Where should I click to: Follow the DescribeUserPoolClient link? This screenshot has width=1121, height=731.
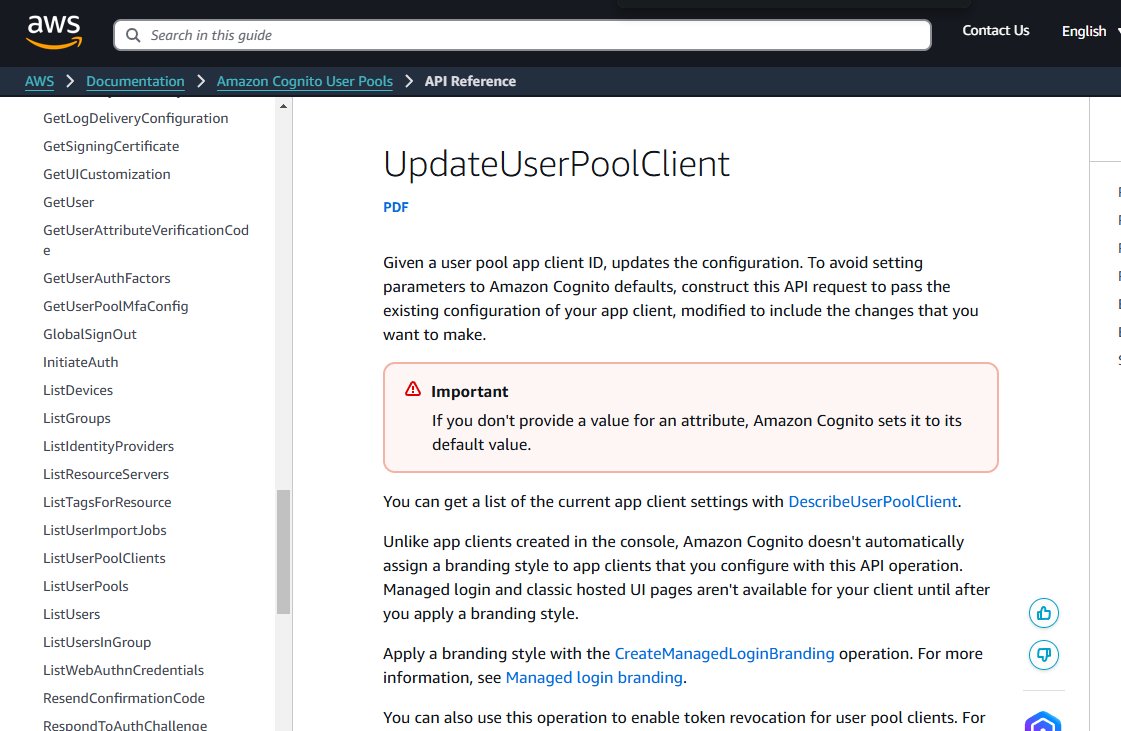(x=872, y=501)
